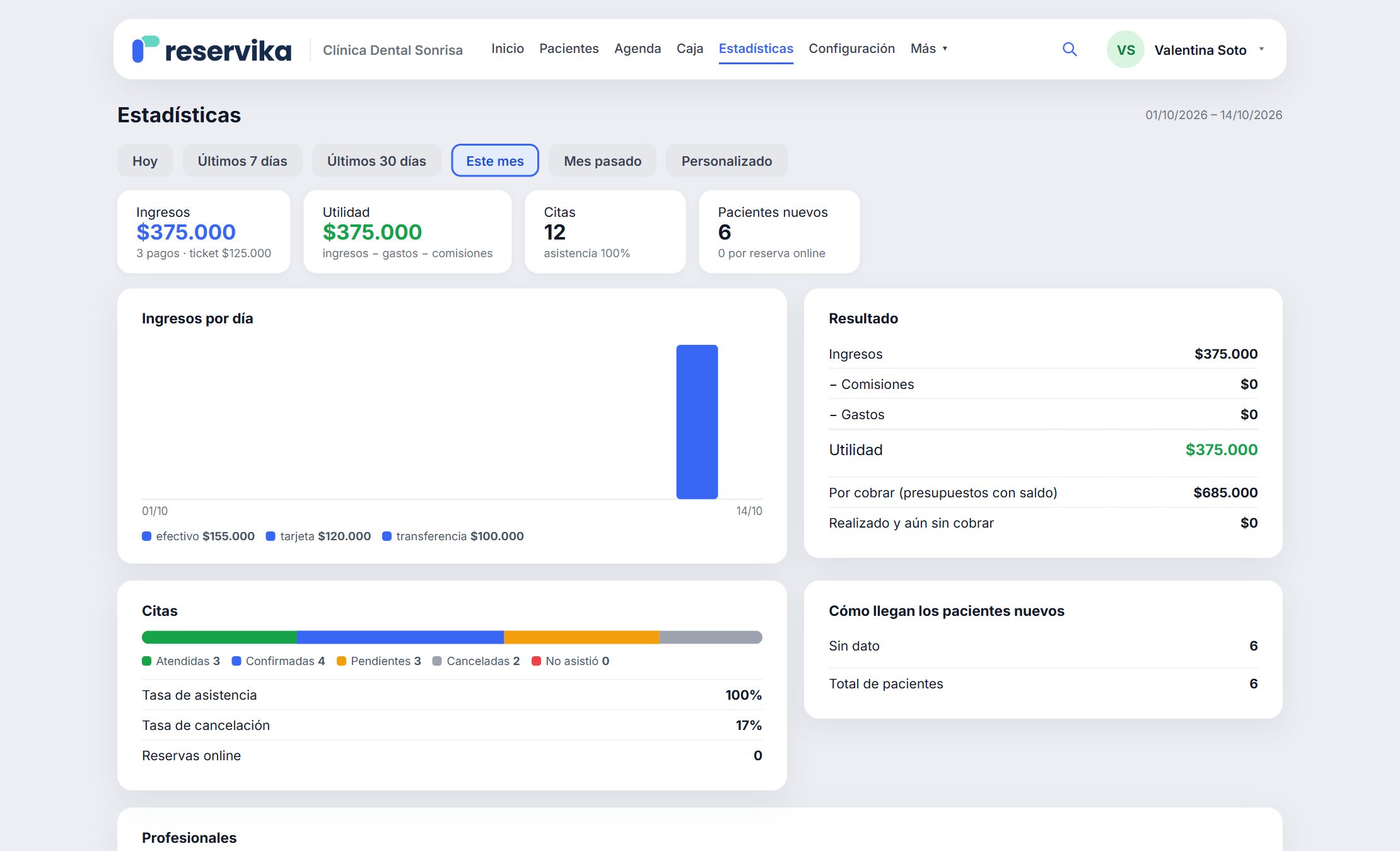Screen dimensions: 1400x851
Task: Click the Tasa de asistencia row
Action: click(452, 695)
